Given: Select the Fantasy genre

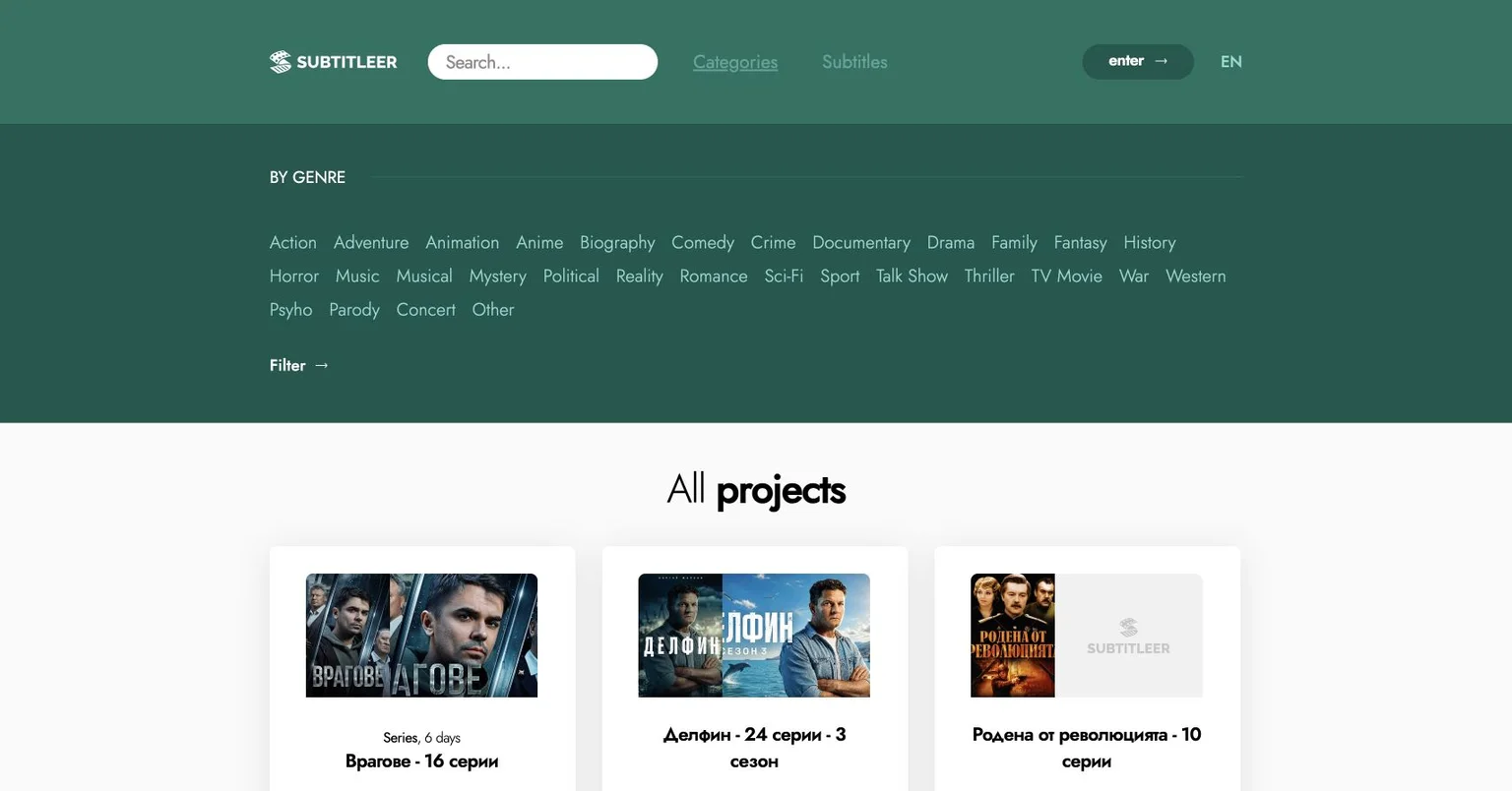Looking at the screenshot, I should pos(1080,242).
